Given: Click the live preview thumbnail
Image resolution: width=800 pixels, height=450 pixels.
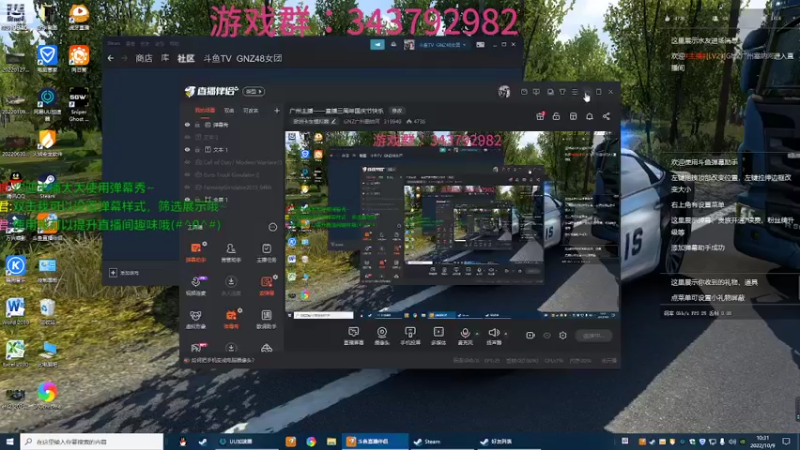Looking at the screenshot, I should pos(452,226).
